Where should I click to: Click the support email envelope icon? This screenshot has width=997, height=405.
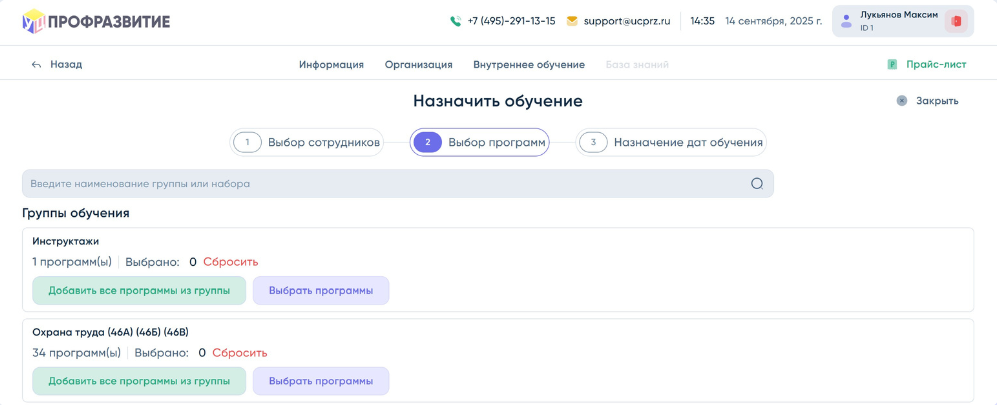(x=572, y=21)
